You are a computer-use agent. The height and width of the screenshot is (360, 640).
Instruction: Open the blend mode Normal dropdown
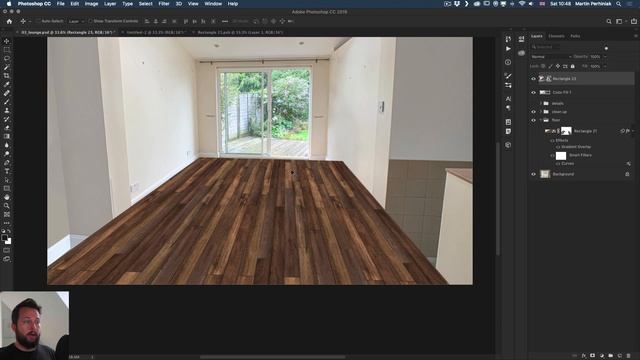(551, 57)
